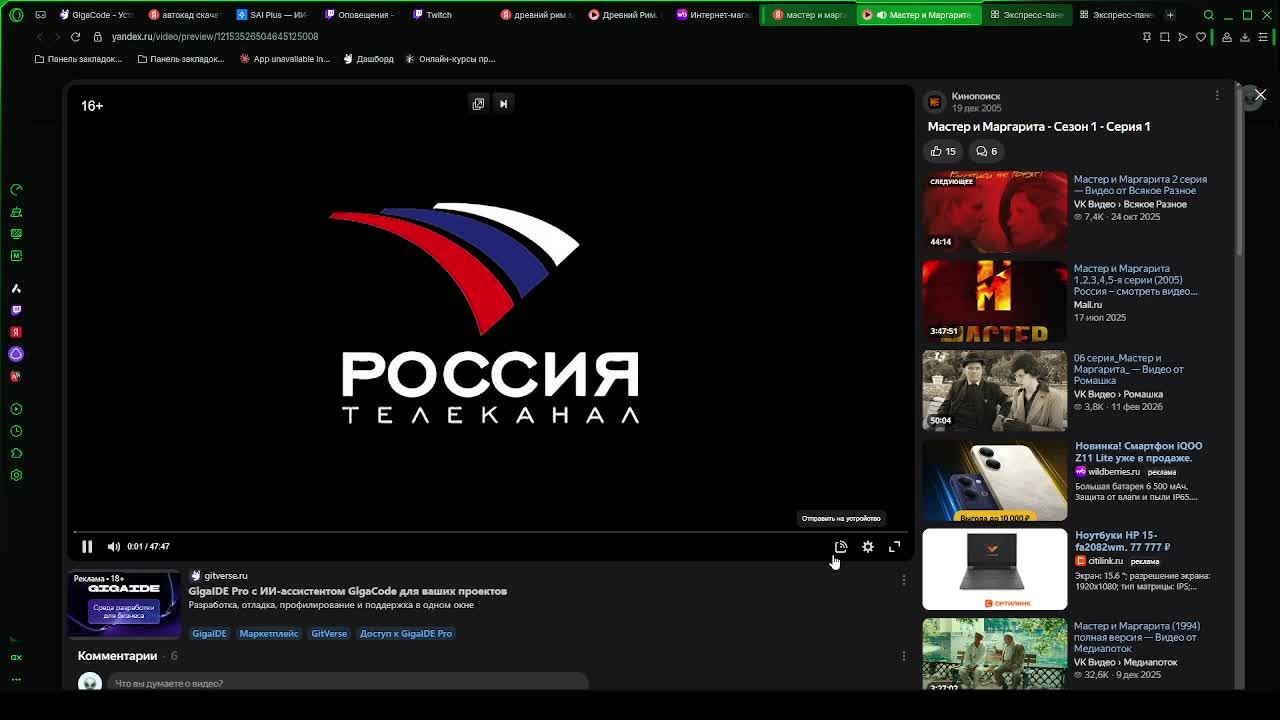This screenshot has width=1280, height=720.
Task: Open the GigaIDE Pro ad headline
Action: (348, 591)
